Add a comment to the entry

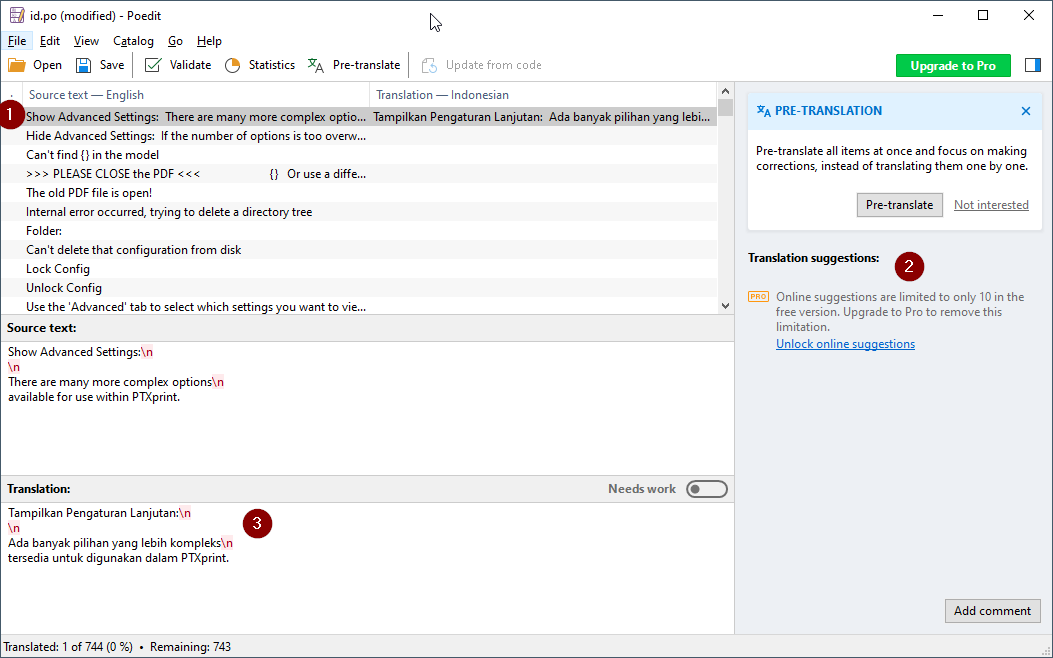pyautogui.click(x=992, y=611)
